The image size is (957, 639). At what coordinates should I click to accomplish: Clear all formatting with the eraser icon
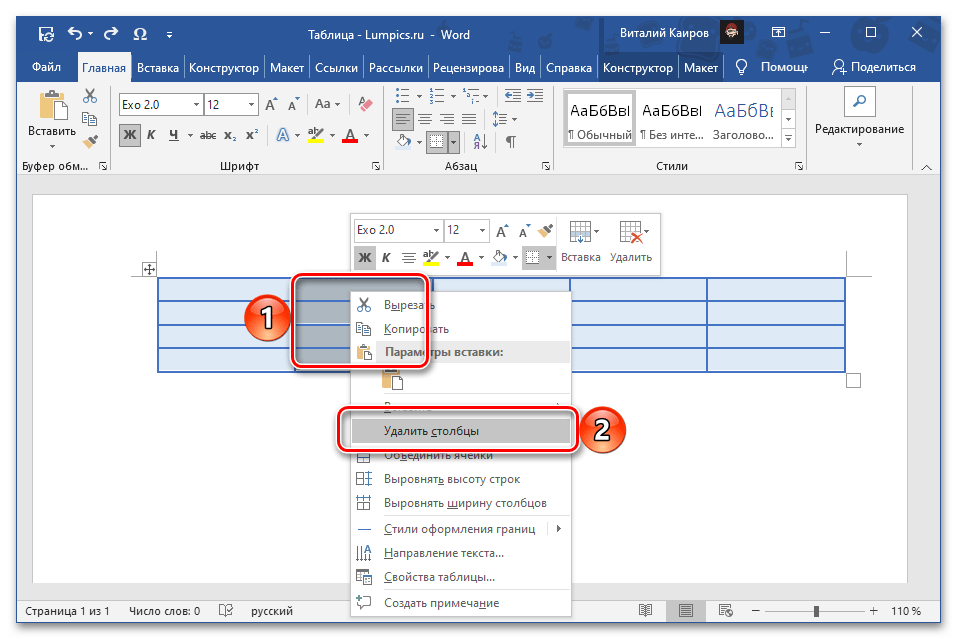[x=365, y=104]
